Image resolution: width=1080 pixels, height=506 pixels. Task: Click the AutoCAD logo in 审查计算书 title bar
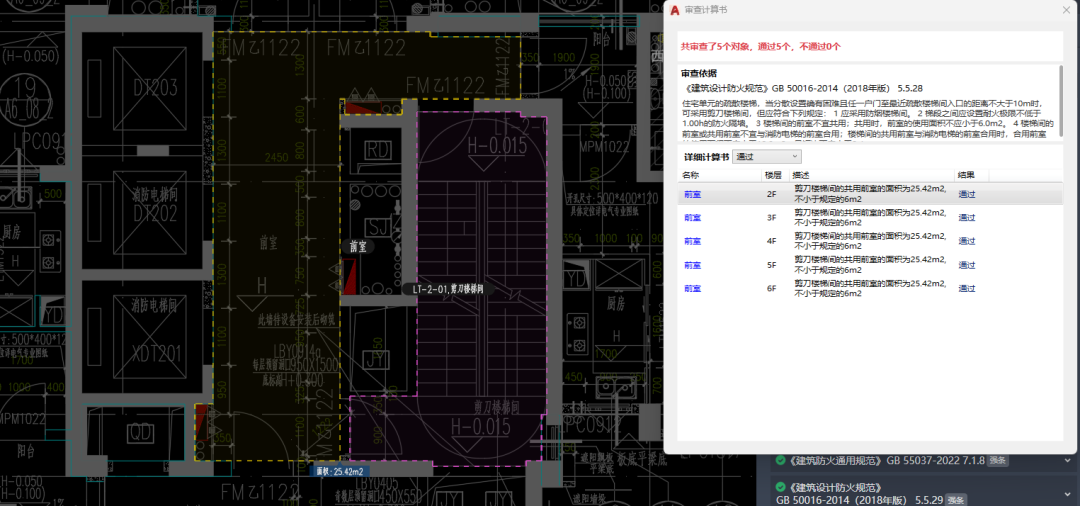[675, 10]
